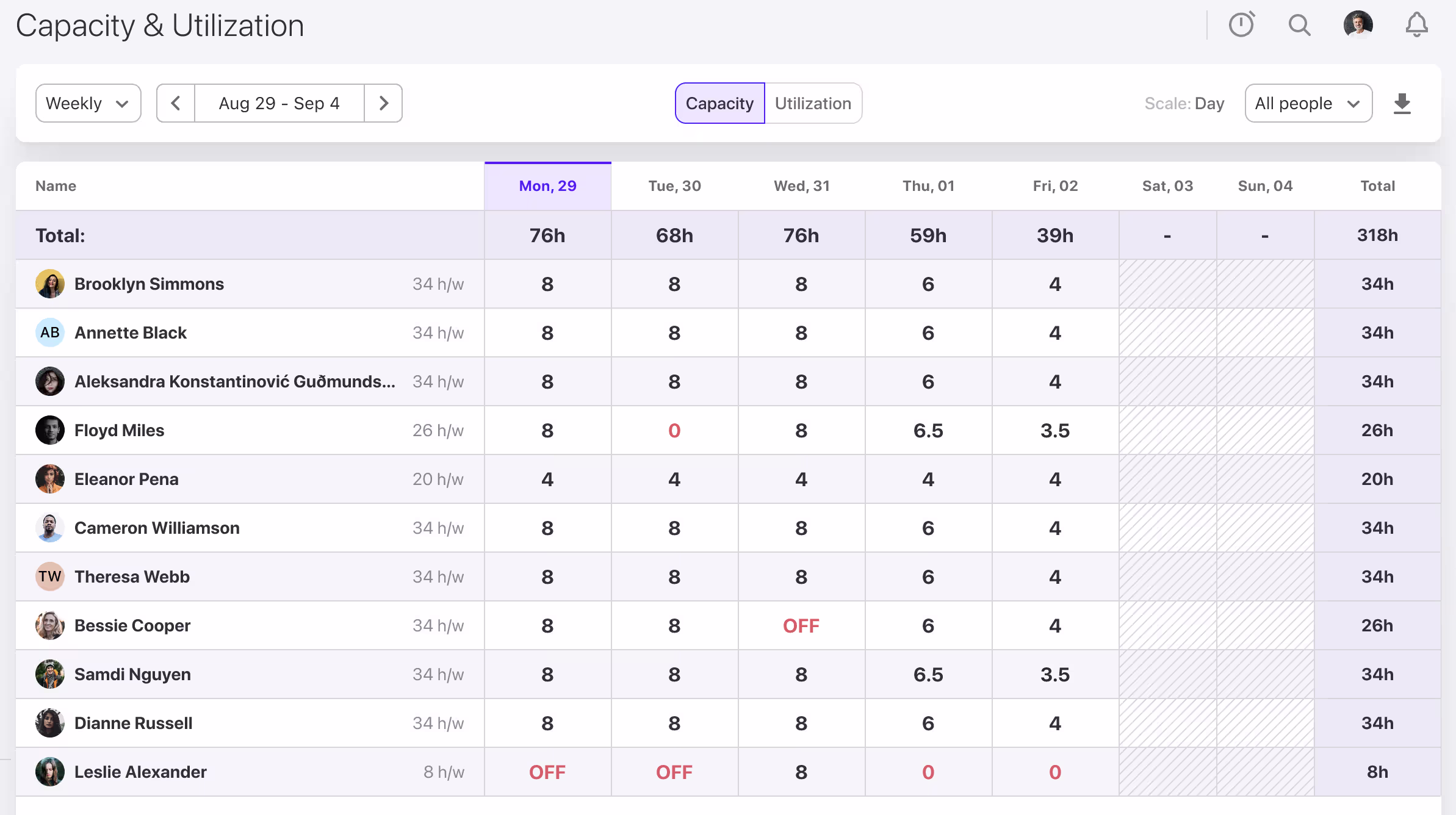This screenshot has height=815, width=1456.
Task: Advance to the next week with the right arrow
Action: pos(383,103)
